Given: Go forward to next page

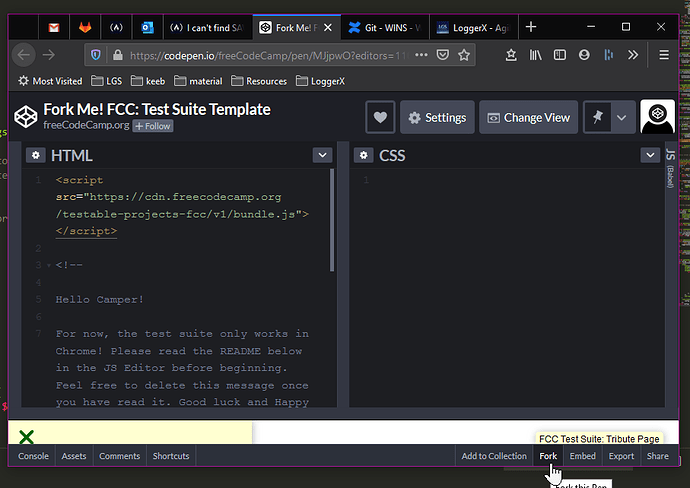Looking at the screenshot, I should click(x=49, y=55).
